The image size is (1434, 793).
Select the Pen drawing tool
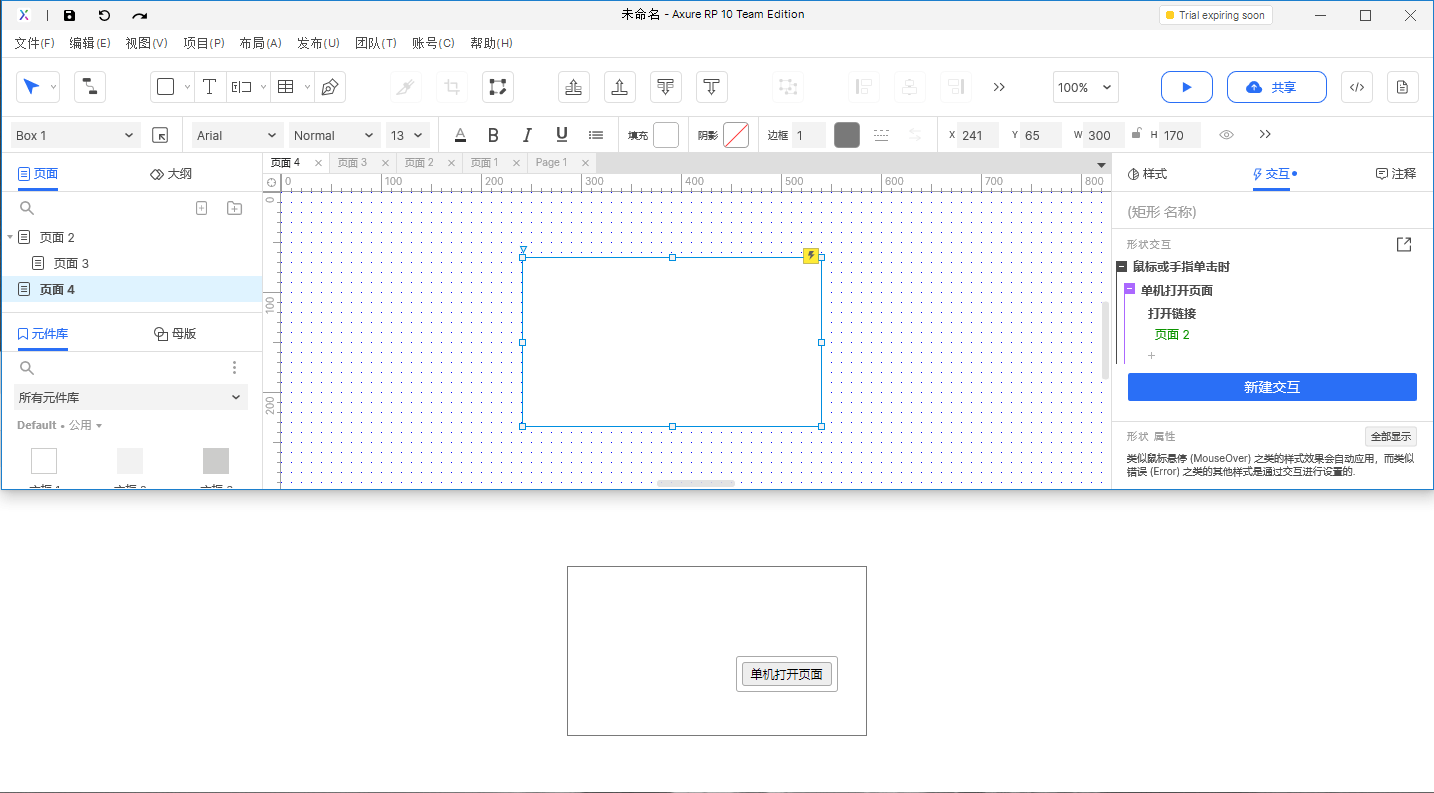pos(330,87)
